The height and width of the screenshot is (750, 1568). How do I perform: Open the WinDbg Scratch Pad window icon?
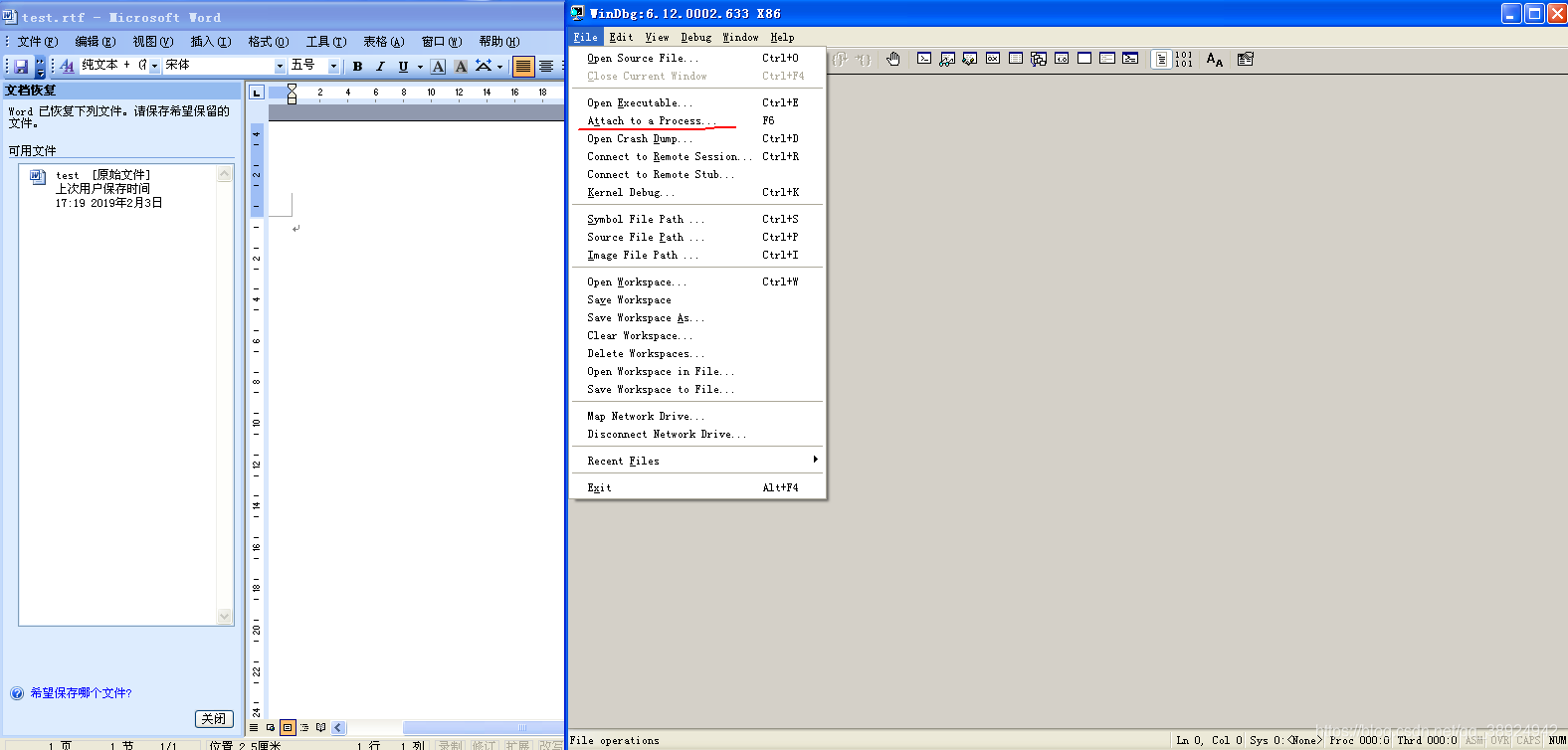[x=1084, y=59]
